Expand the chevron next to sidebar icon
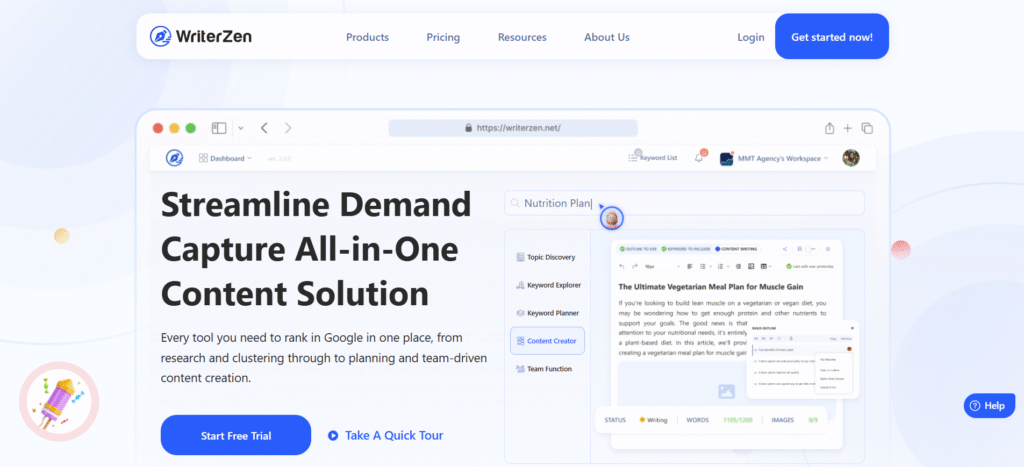Screen dimensions: 1024x467 click(241, 128)
